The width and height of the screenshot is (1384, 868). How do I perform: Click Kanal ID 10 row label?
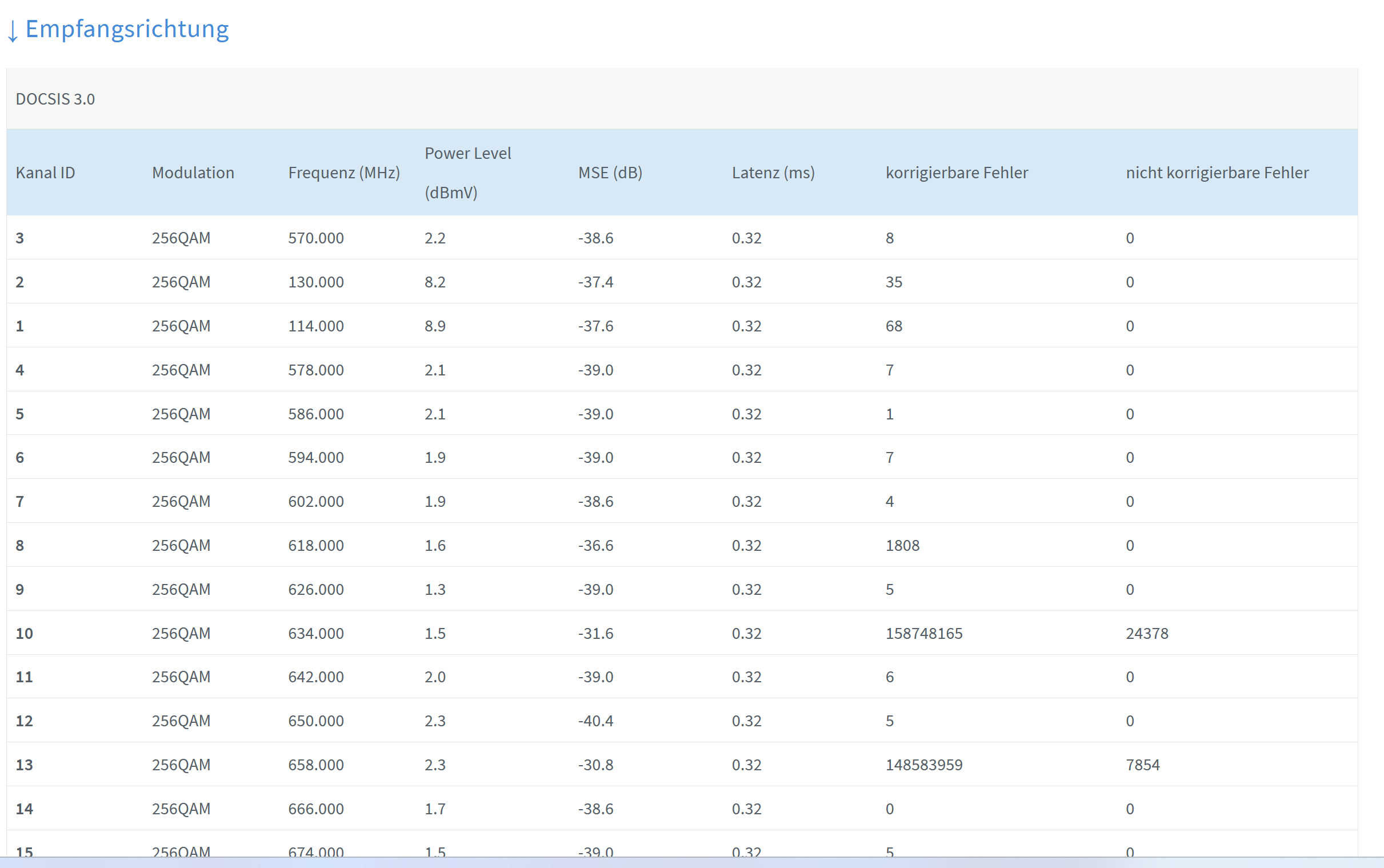[24, 634]
